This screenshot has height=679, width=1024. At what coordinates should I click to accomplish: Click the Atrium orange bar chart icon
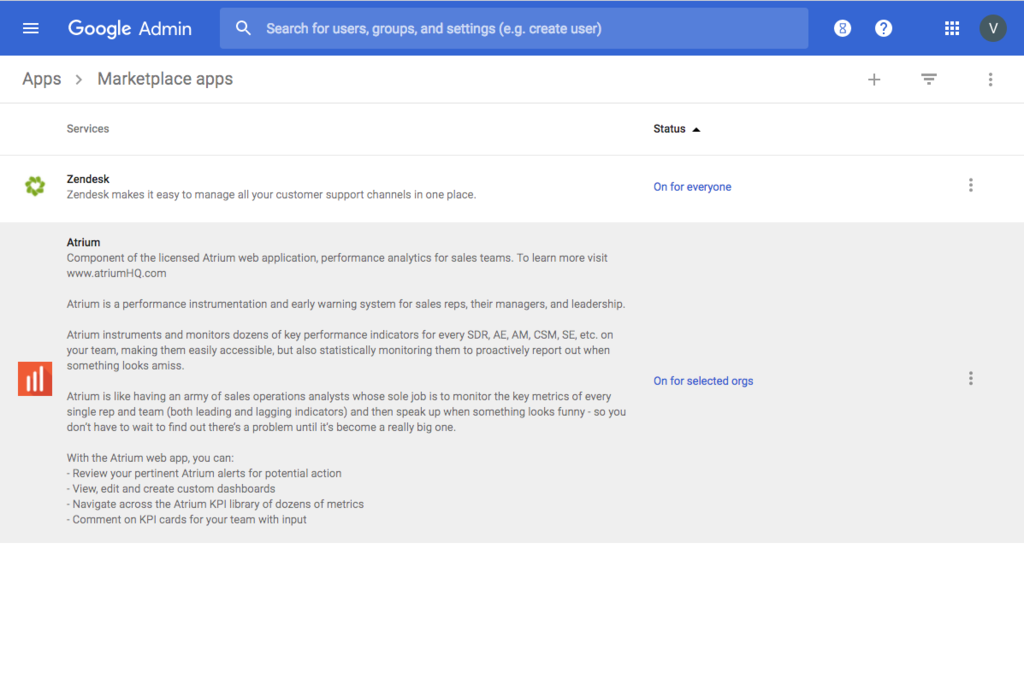coord(35,379)
